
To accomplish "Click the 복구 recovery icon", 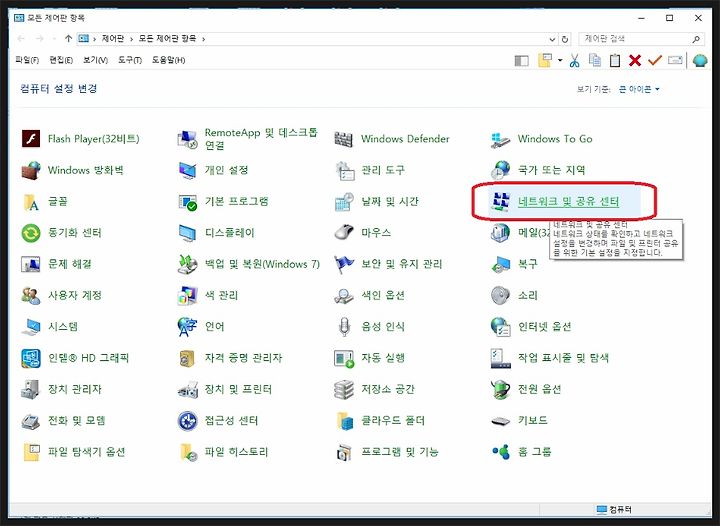I will coord(501,264).
